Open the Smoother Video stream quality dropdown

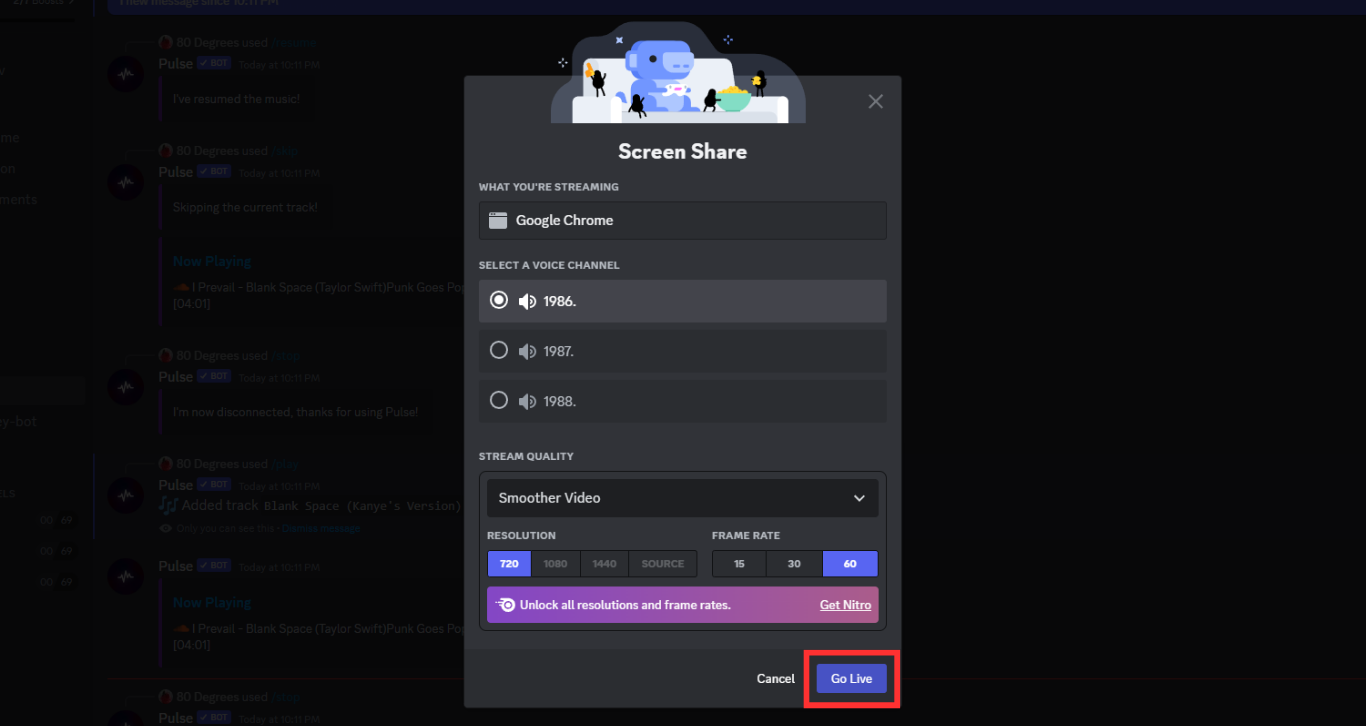point(682,498)
